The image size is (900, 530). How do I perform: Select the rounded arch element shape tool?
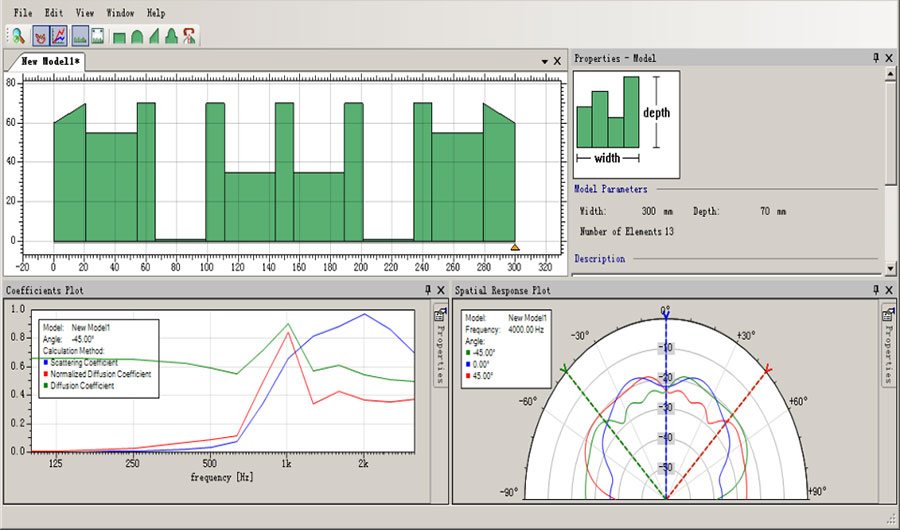click(136, 37)
